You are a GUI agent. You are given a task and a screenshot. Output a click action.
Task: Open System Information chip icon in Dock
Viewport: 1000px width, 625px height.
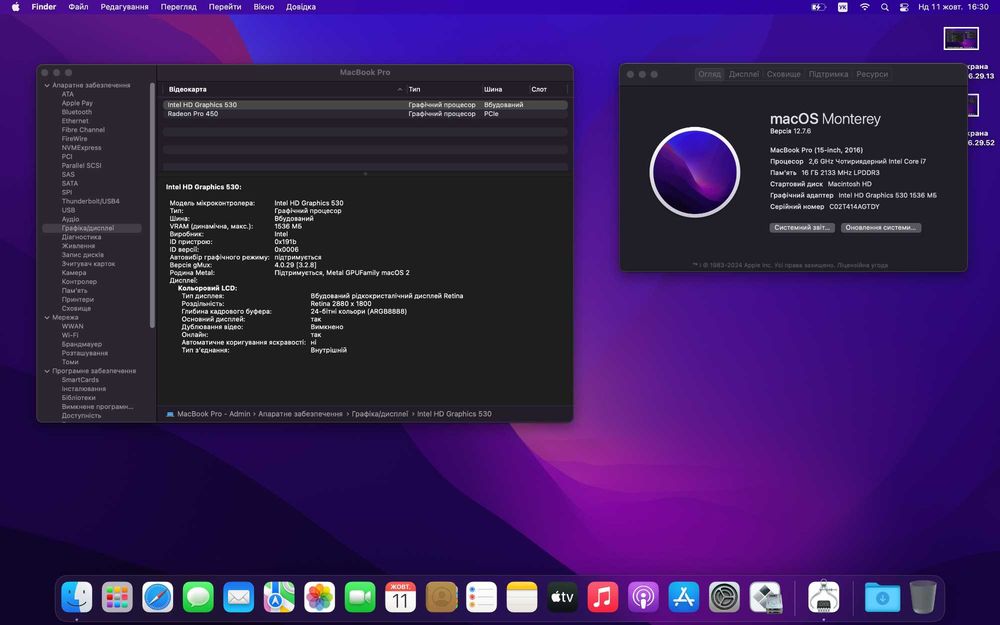point(823,598)
